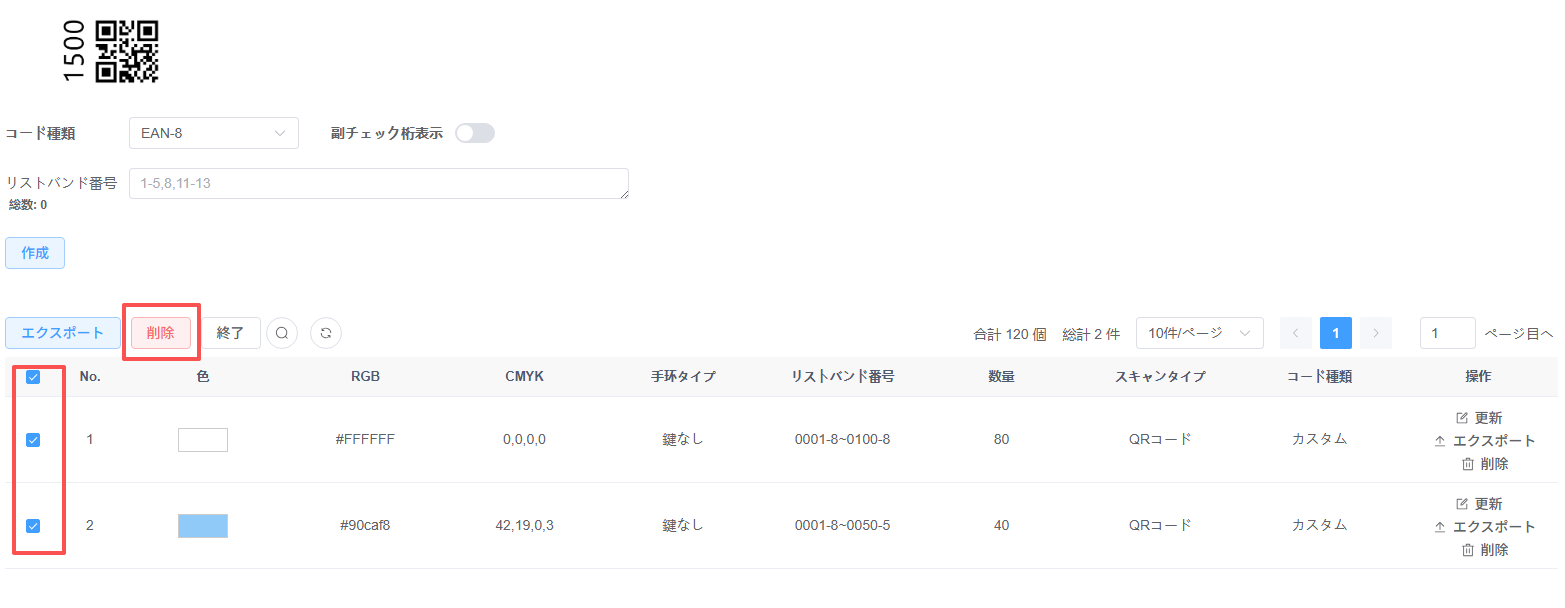Click the red 削除 button above table
This screenshot has width=1565, height=608.
160,333
